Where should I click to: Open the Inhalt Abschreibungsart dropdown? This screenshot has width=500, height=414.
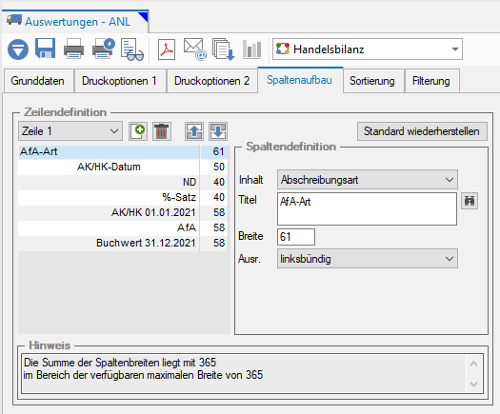pos(367,180)
